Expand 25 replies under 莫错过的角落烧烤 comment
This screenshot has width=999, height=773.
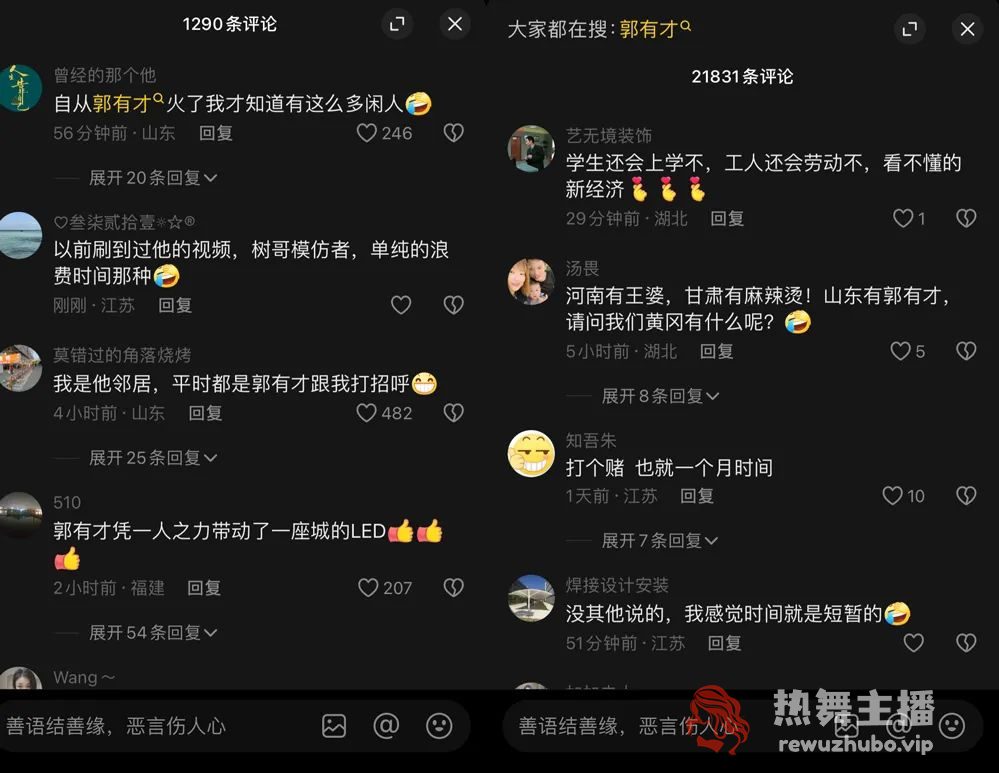tap(153, 458)
